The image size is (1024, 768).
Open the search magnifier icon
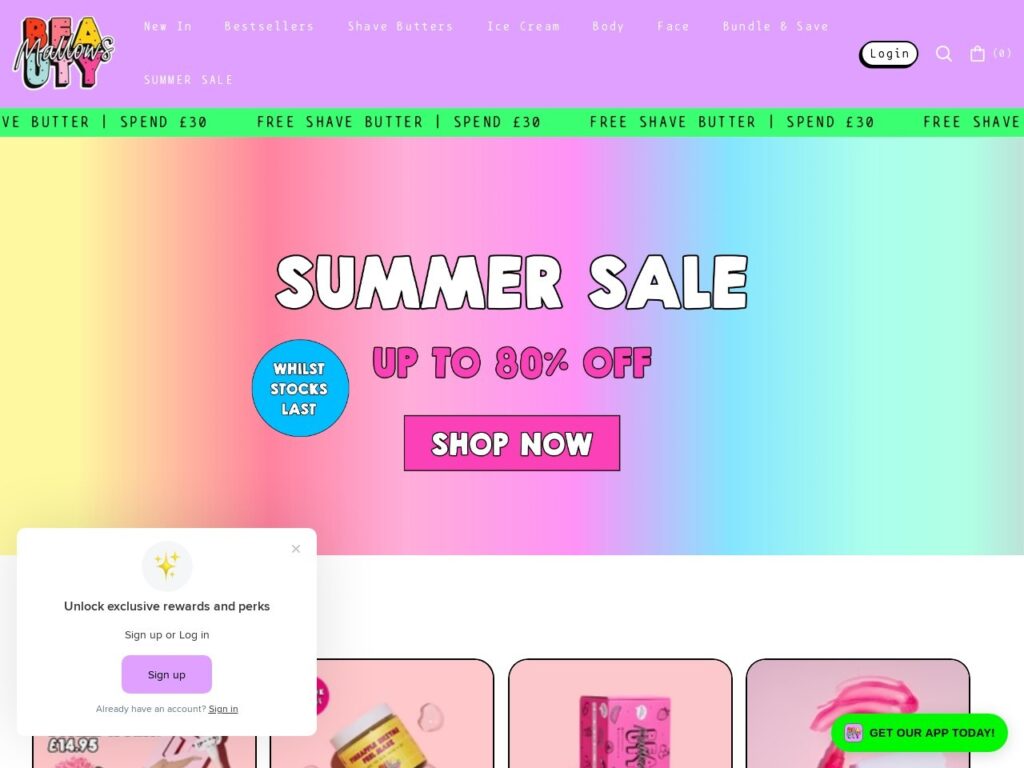tap(943, 54)
